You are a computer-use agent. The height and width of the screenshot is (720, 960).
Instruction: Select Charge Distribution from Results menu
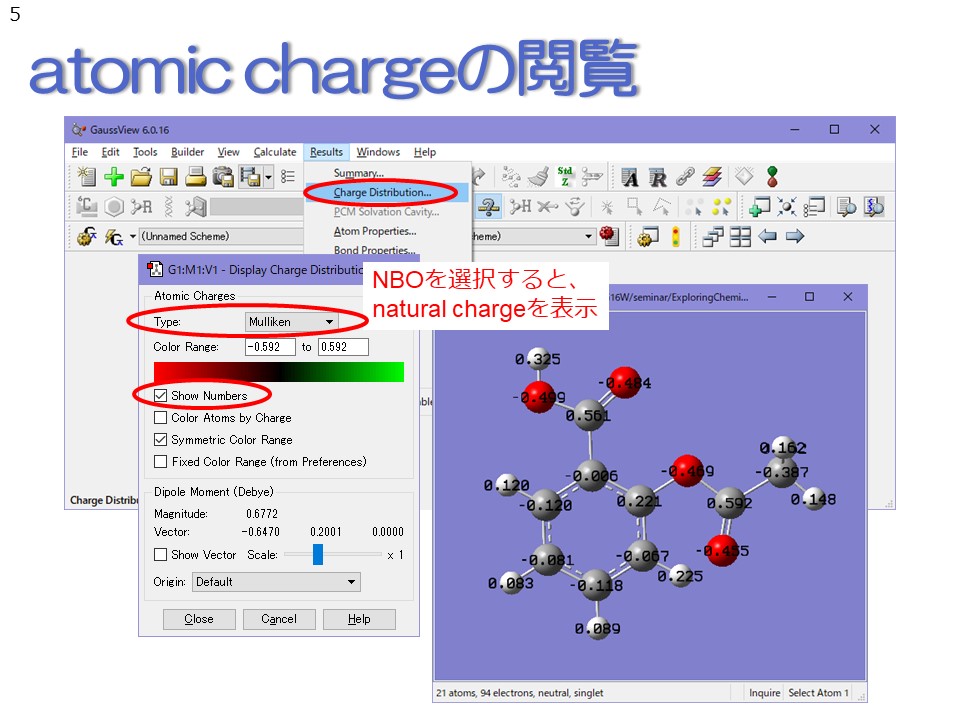pyautogui.click(x=383, y=192)
